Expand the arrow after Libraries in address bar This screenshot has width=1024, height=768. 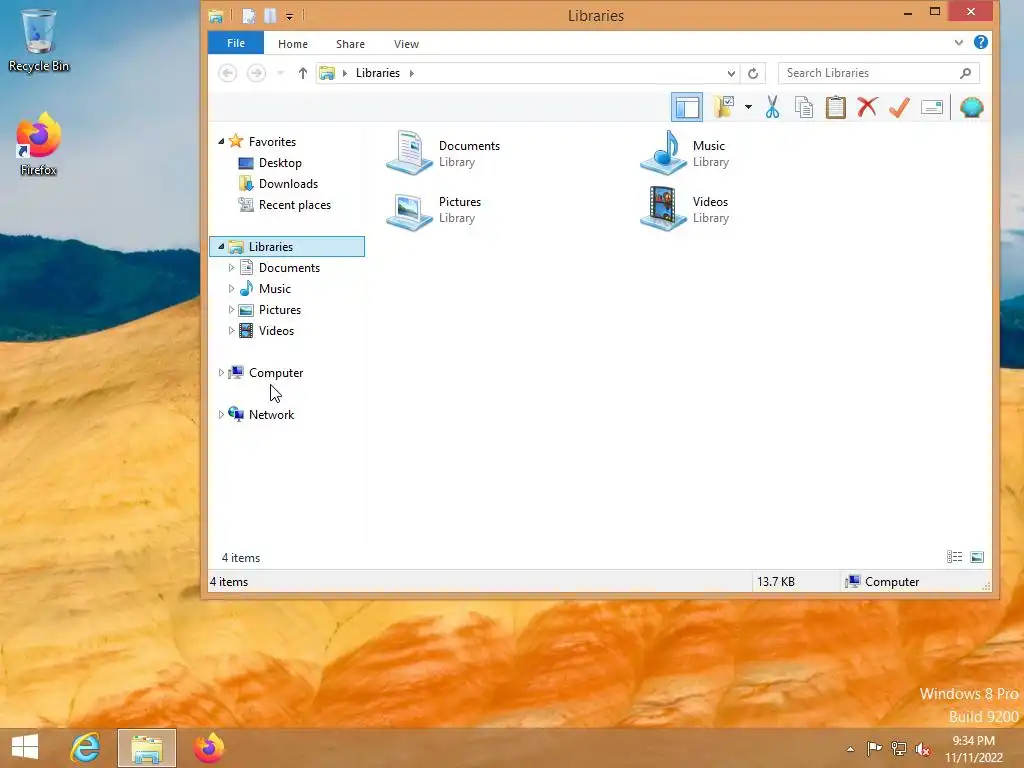click(x=411, y=73)
